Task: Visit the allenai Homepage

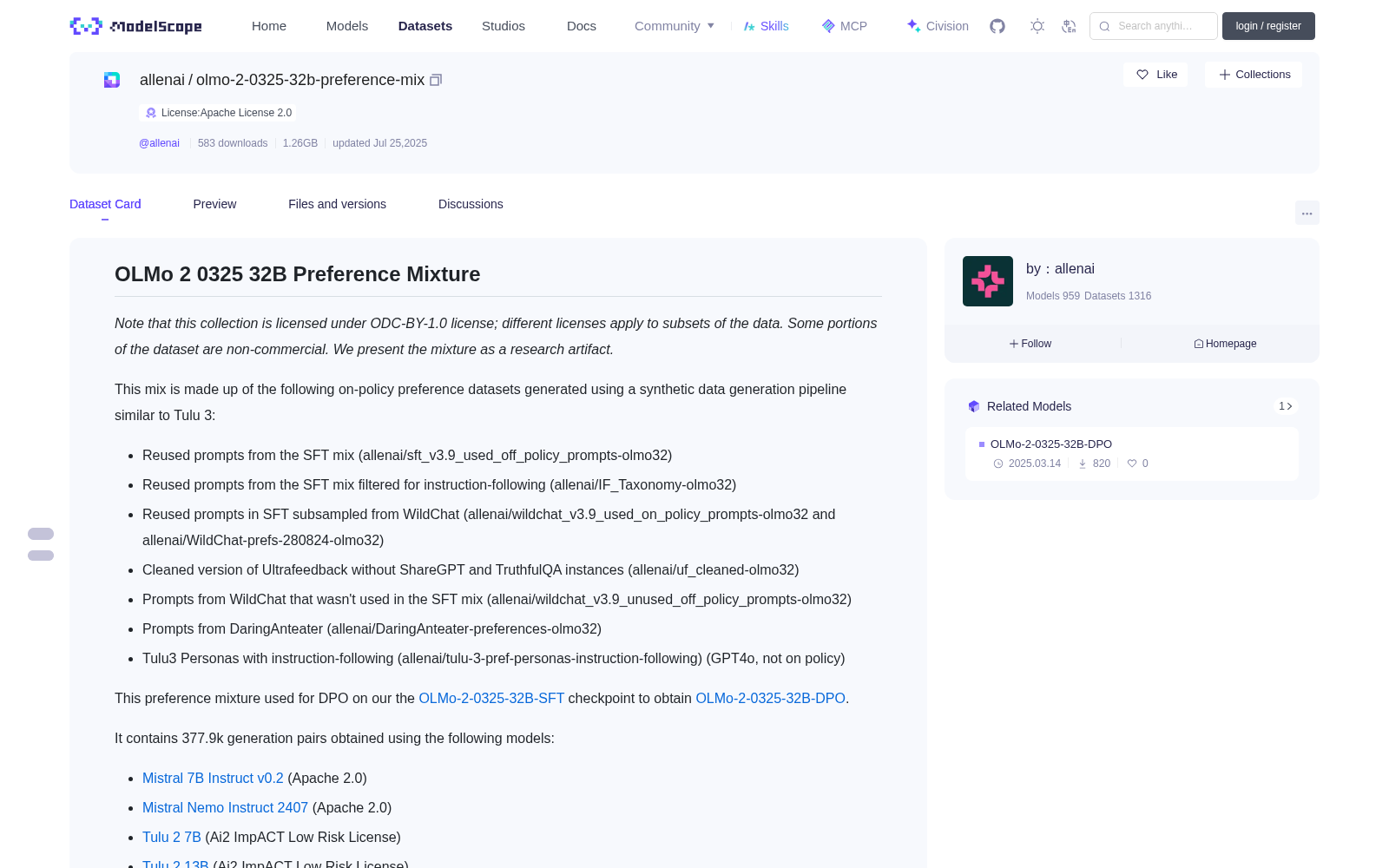Action: coord(1225,344)
